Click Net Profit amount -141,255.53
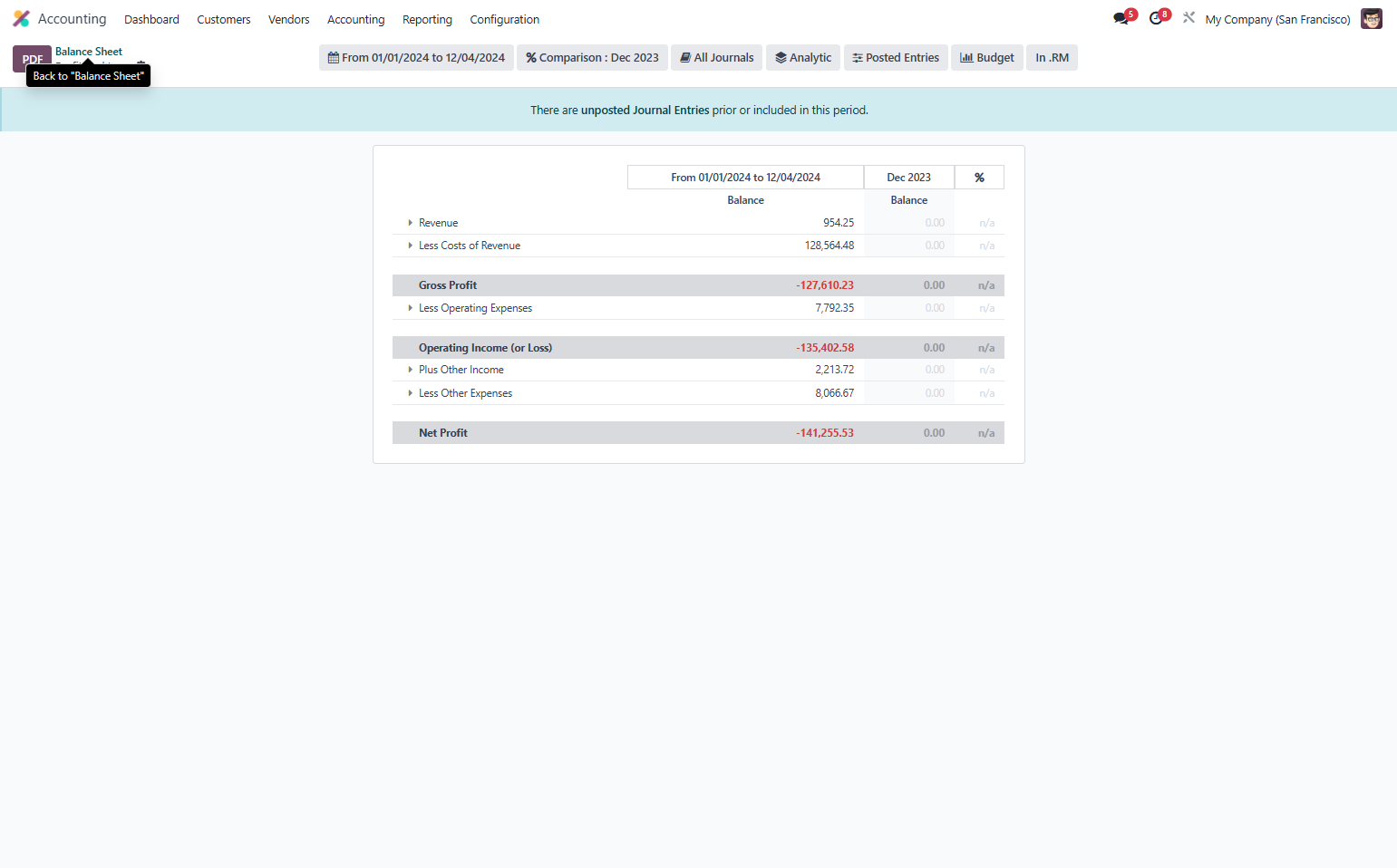Viewport: 1397px width, 868px height. pos(825,433)
